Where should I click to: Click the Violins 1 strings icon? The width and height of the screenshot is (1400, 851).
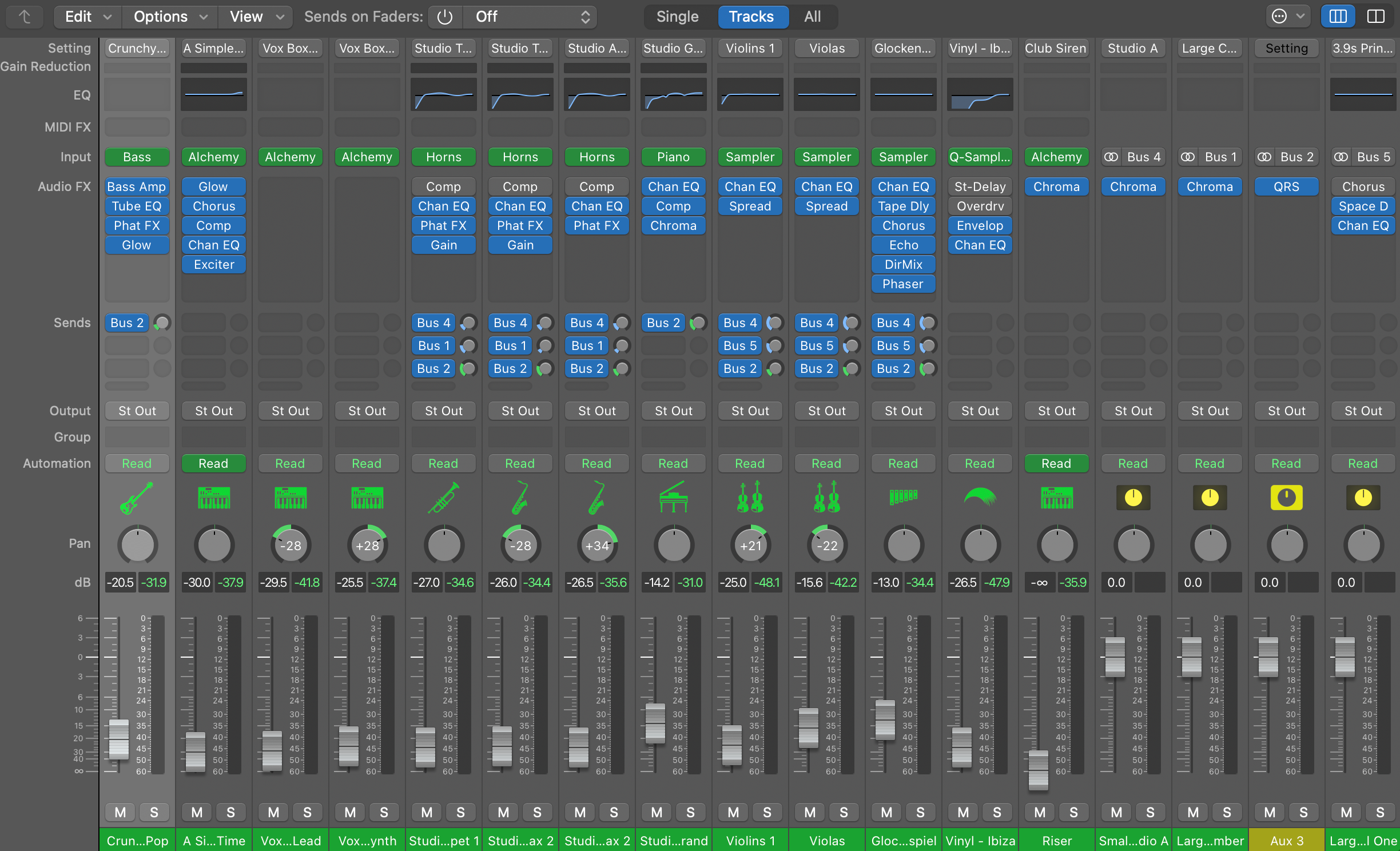[750, 498]
